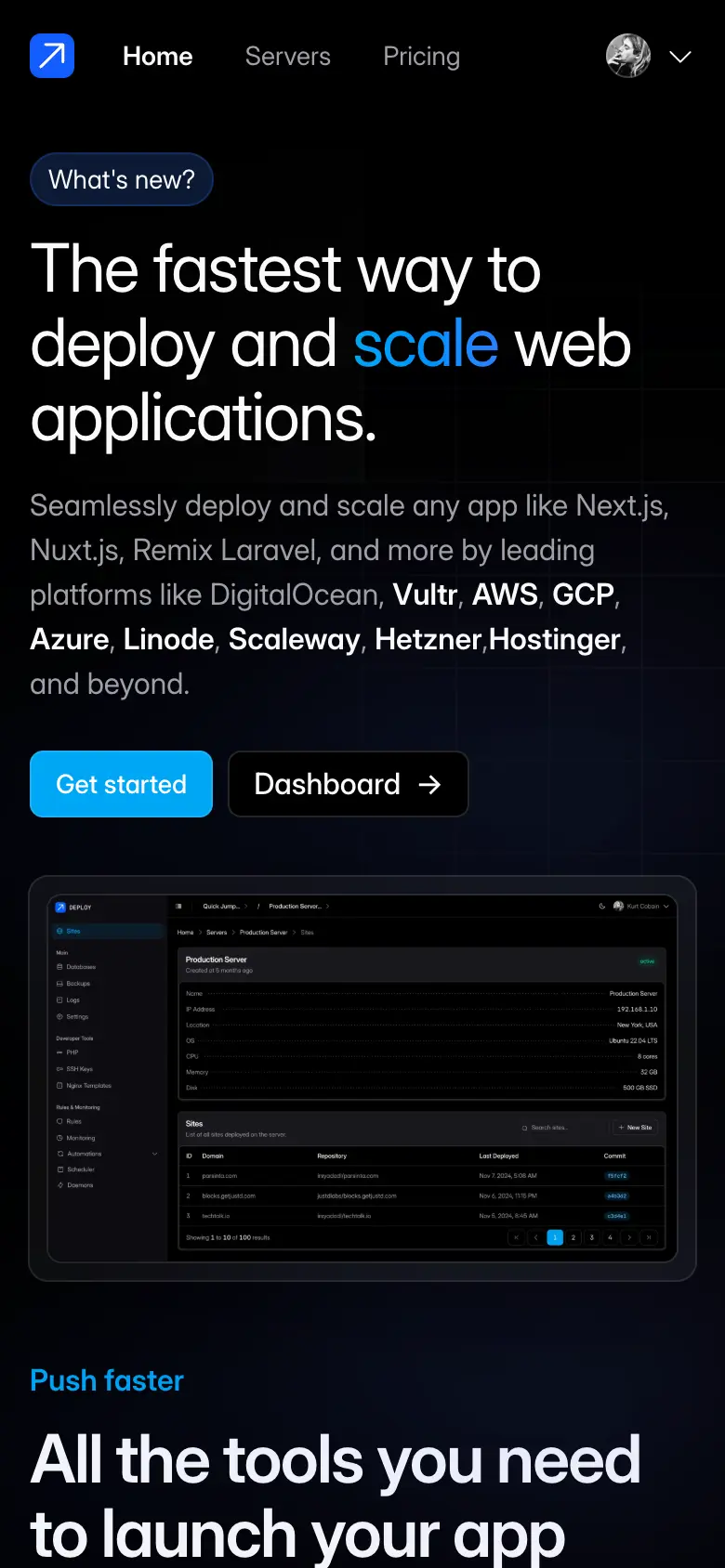Click the Nginx Templates icon in preview sidebar

coord(60,1086)
